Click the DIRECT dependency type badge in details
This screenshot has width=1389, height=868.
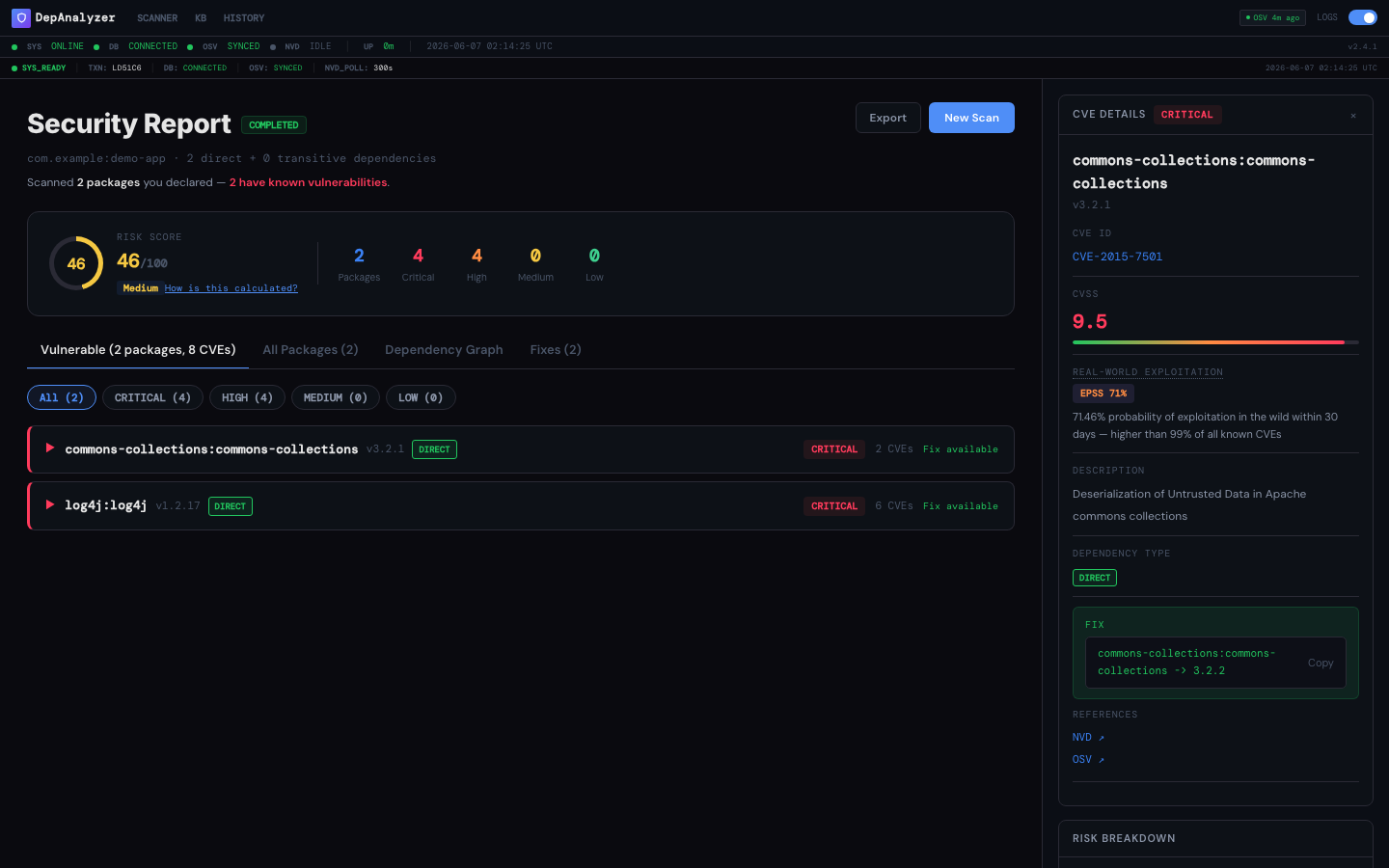[1095, 578]
